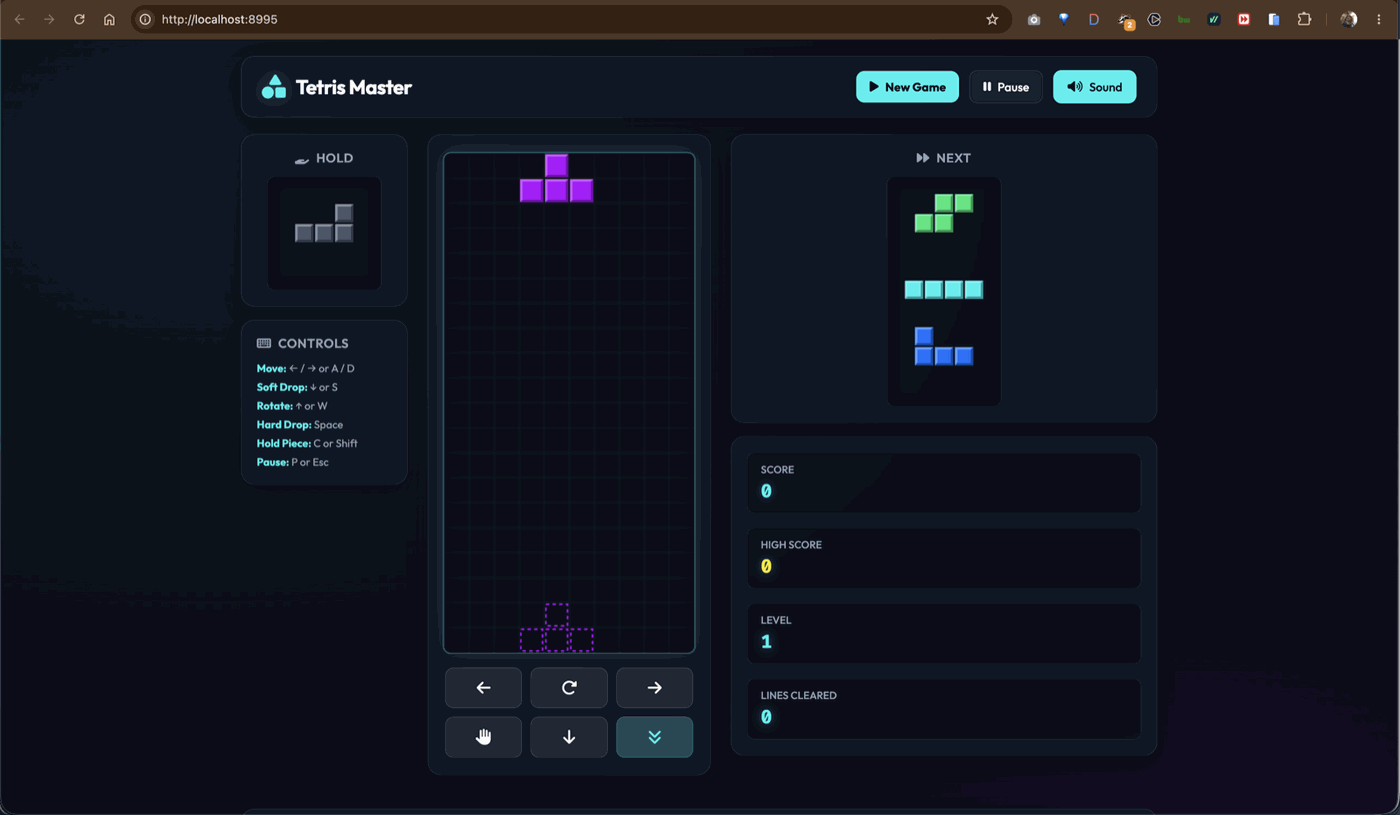Open the browser profile avatar
The height and width of the screenshot is (815, 1400).
click(x=1349, y=19)
